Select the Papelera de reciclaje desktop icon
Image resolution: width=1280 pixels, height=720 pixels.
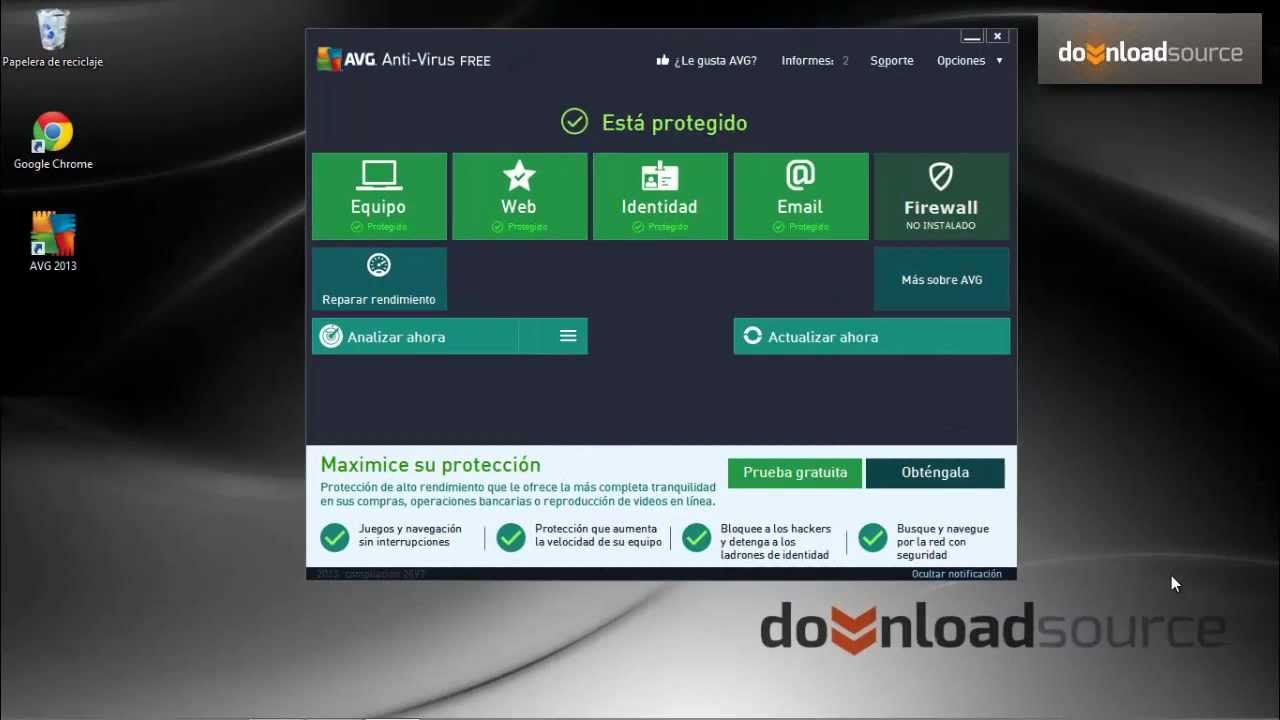coord(53,39)
